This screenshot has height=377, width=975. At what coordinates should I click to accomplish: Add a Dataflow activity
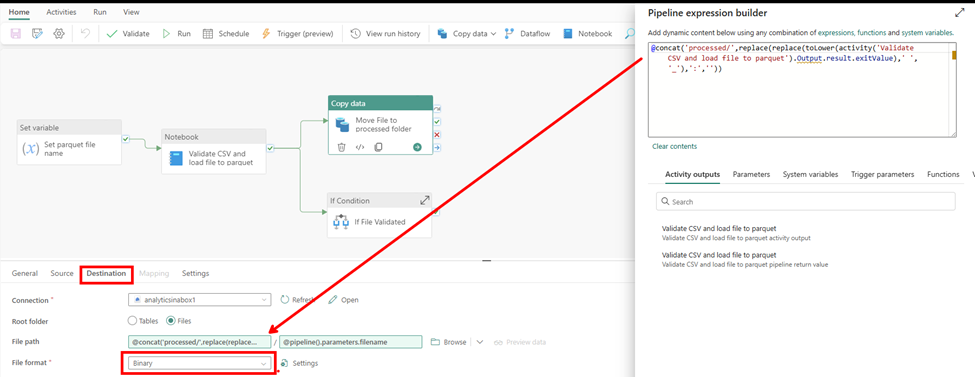point(527,34)
